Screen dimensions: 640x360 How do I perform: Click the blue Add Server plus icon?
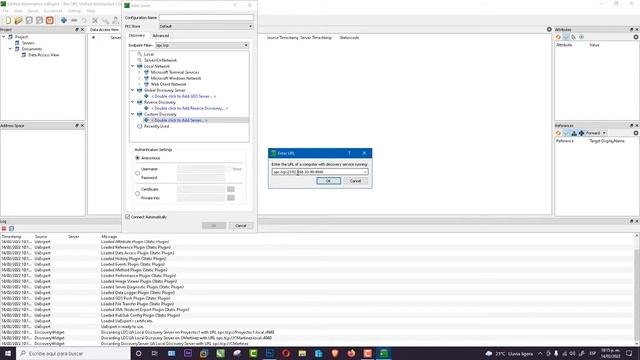click(x=64, y=20)
